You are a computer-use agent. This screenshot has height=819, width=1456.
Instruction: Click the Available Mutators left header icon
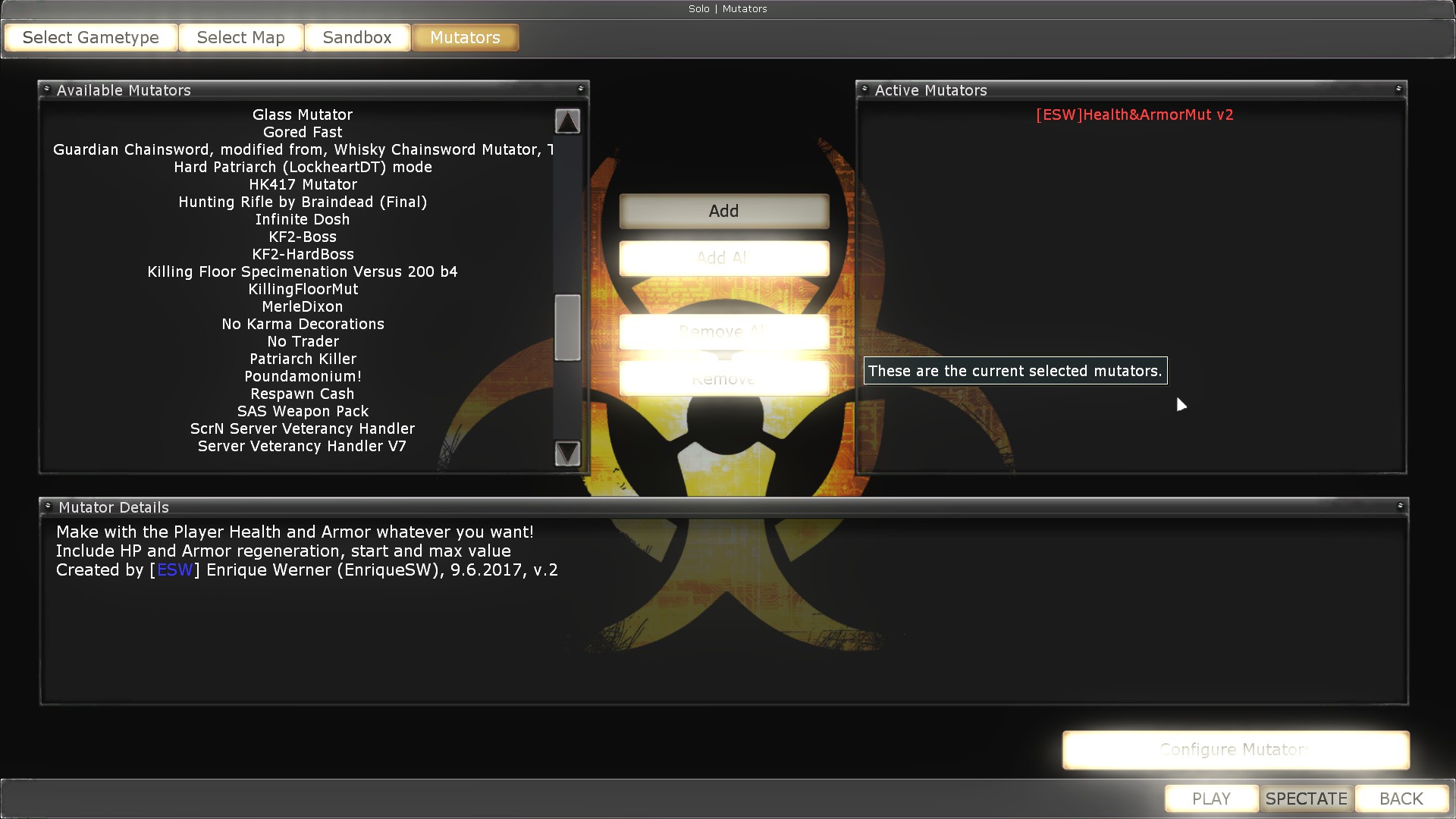click(x=47, y=89)
